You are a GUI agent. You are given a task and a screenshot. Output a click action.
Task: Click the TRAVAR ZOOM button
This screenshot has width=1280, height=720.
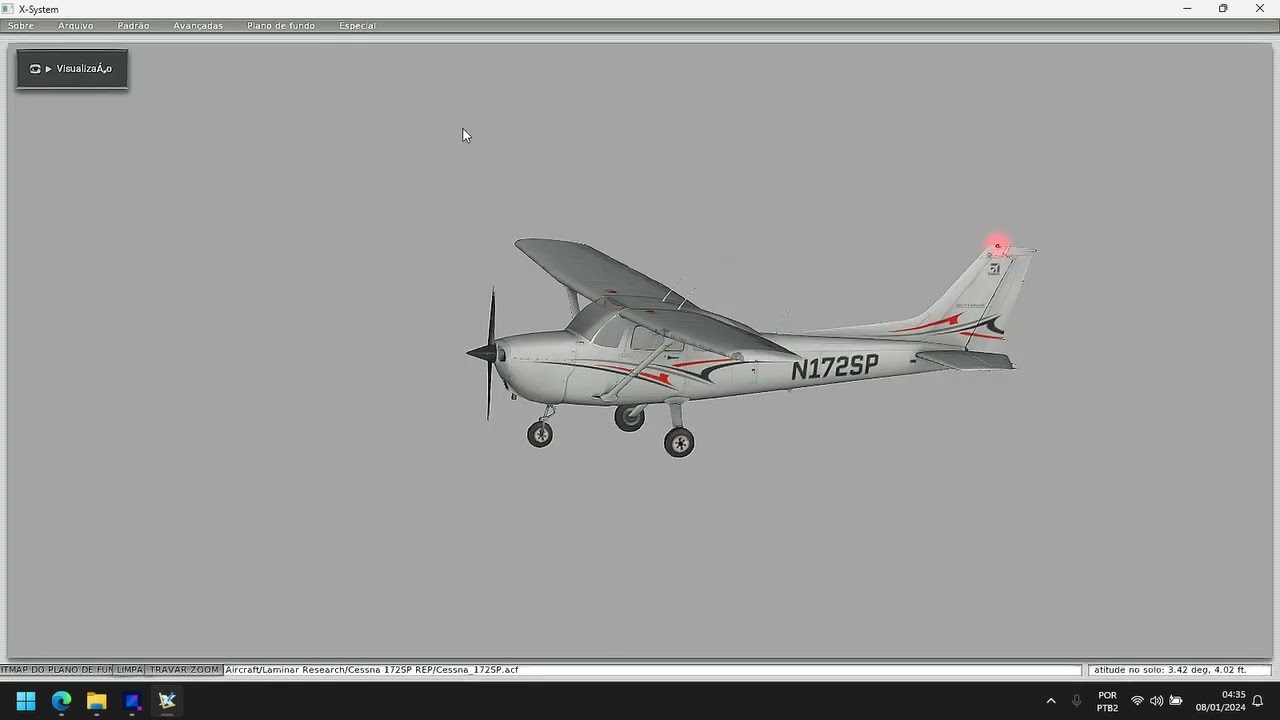184,670
